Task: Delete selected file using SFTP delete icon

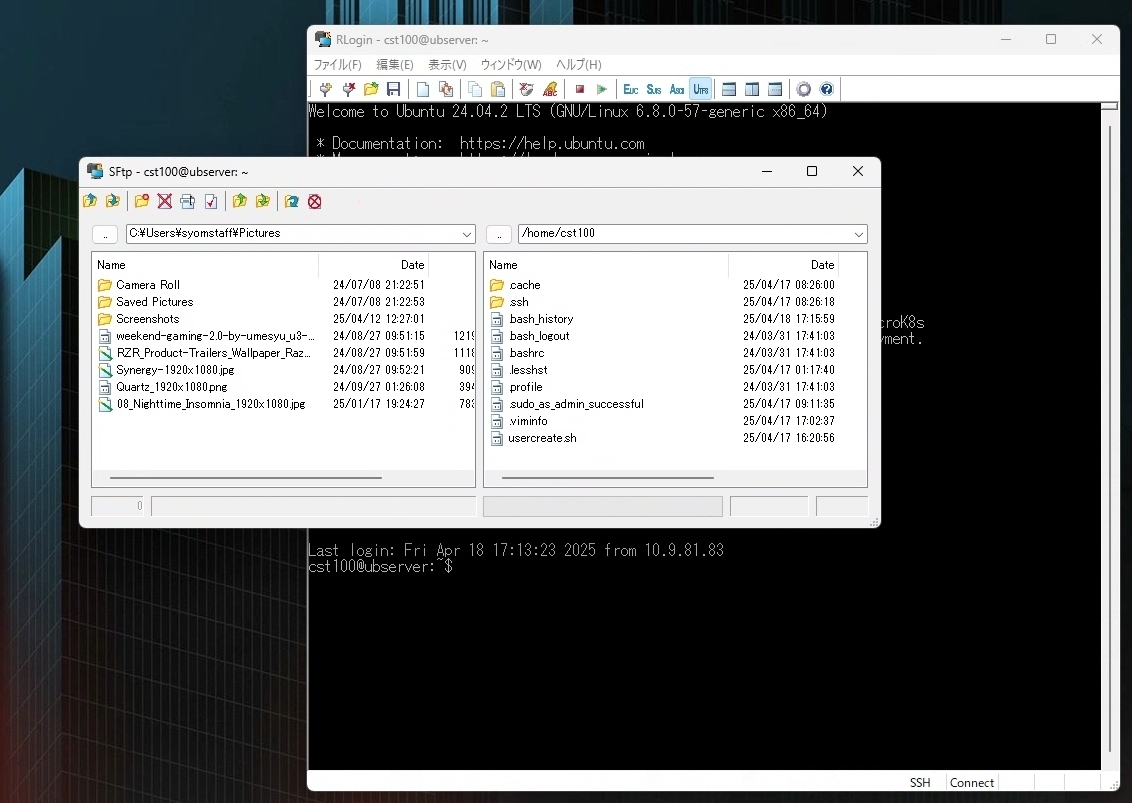Action: [164, 202]
